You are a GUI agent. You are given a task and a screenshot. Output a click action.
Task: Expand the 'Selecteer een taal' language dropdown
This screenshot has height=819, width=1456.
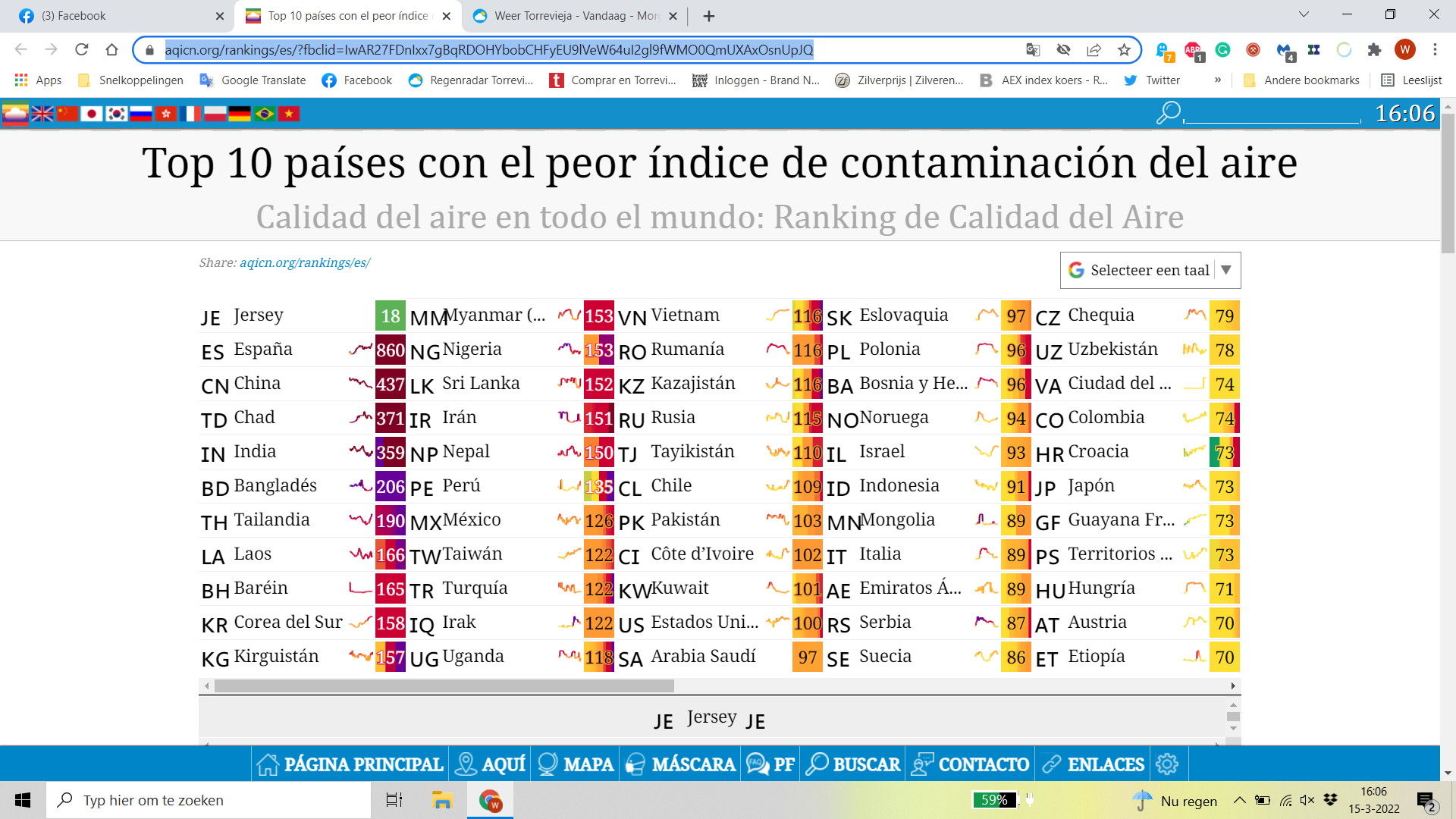(1150, 271)
